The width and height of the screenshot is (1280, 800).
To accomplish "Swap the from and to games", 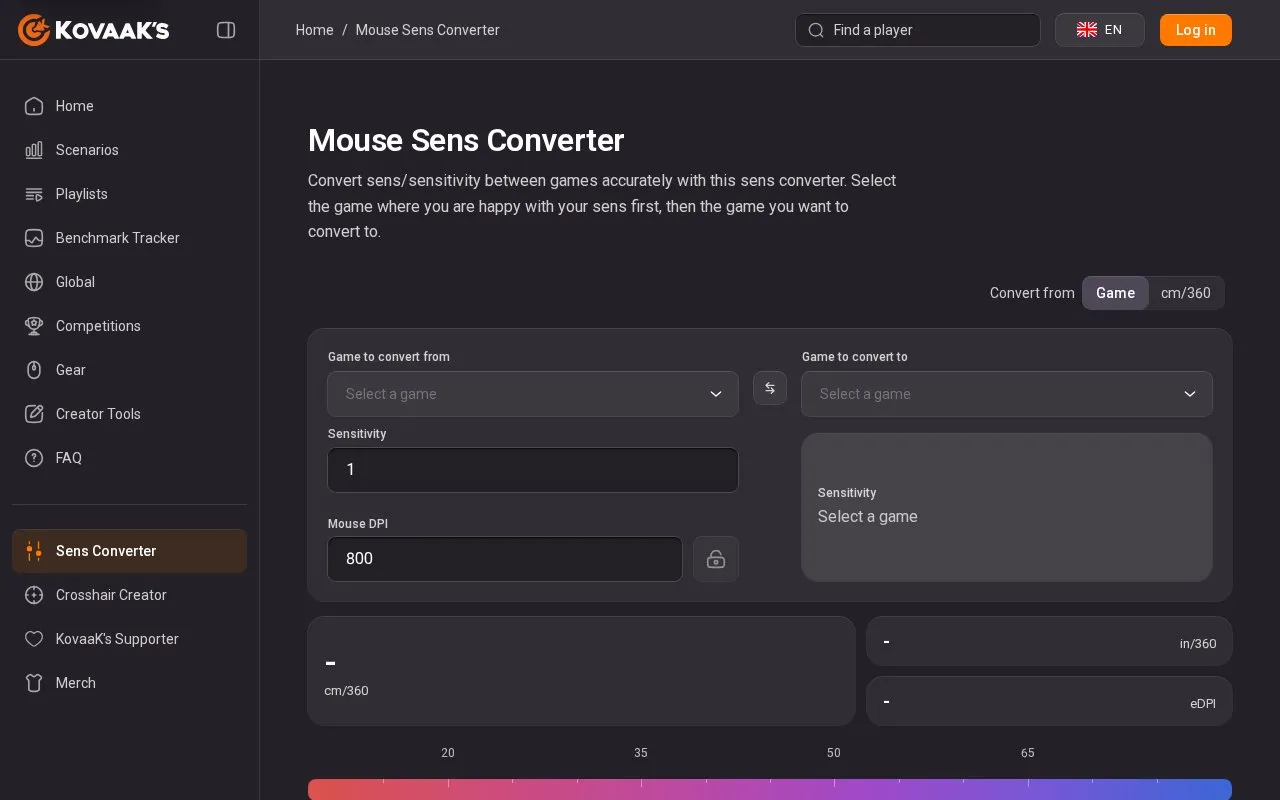I will point(770,388).
